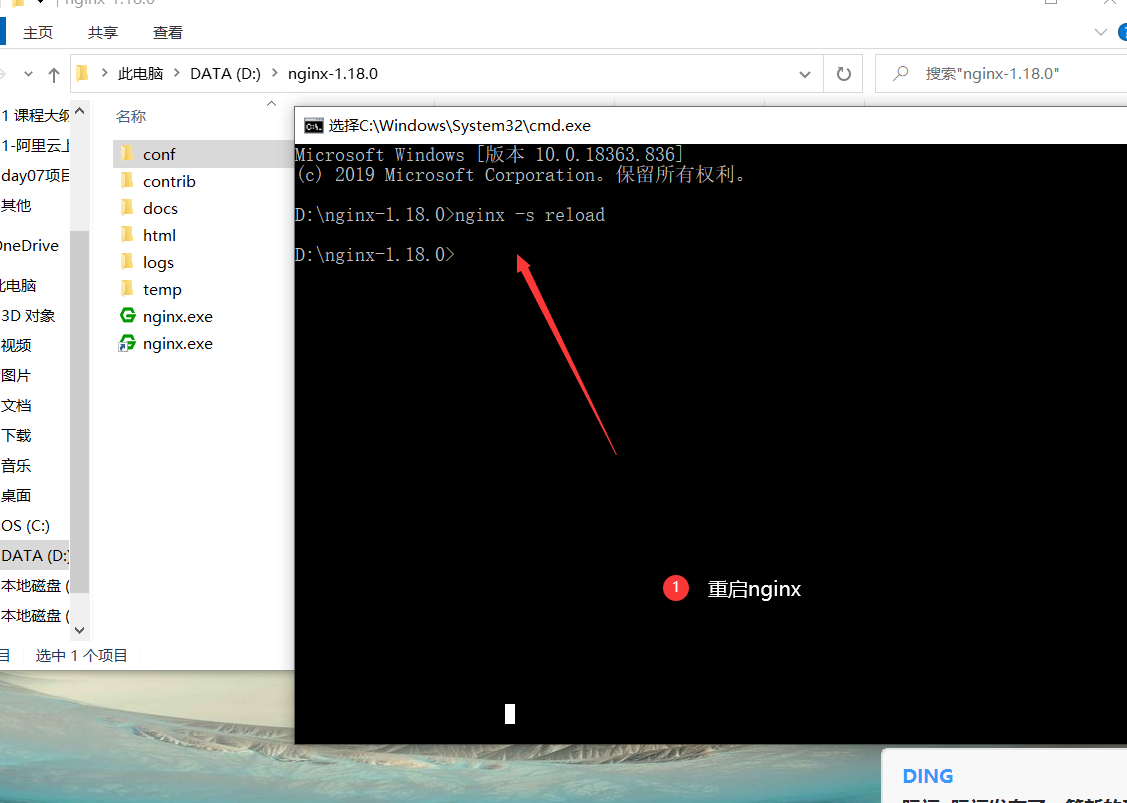
Task: Select day07项目 in navigation pane
Action: [x=35, y=176]
